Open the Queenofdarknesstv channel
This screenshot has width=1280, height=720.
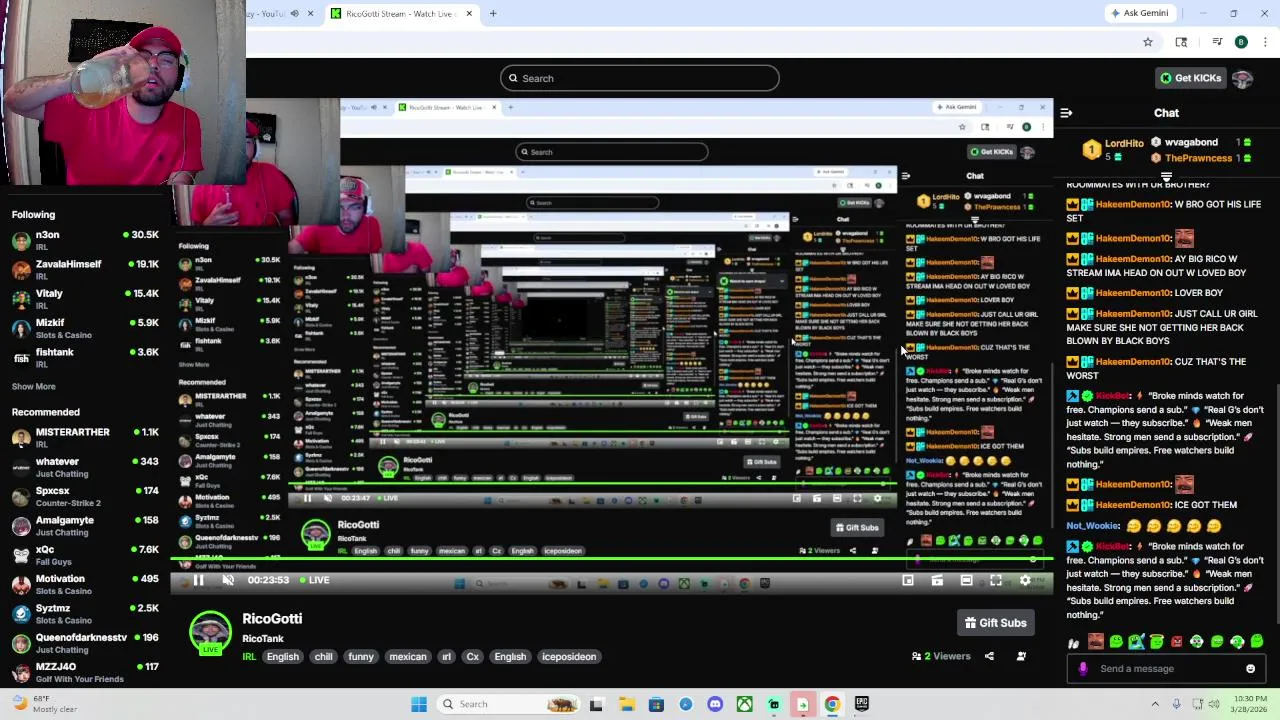tap(85, 643)
